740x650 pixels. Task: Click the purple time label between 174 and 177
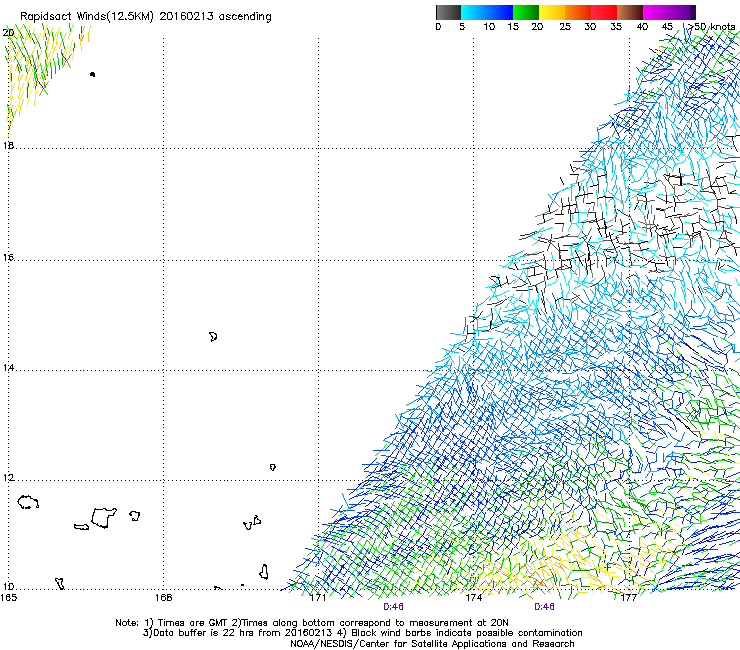click(544, 607)
